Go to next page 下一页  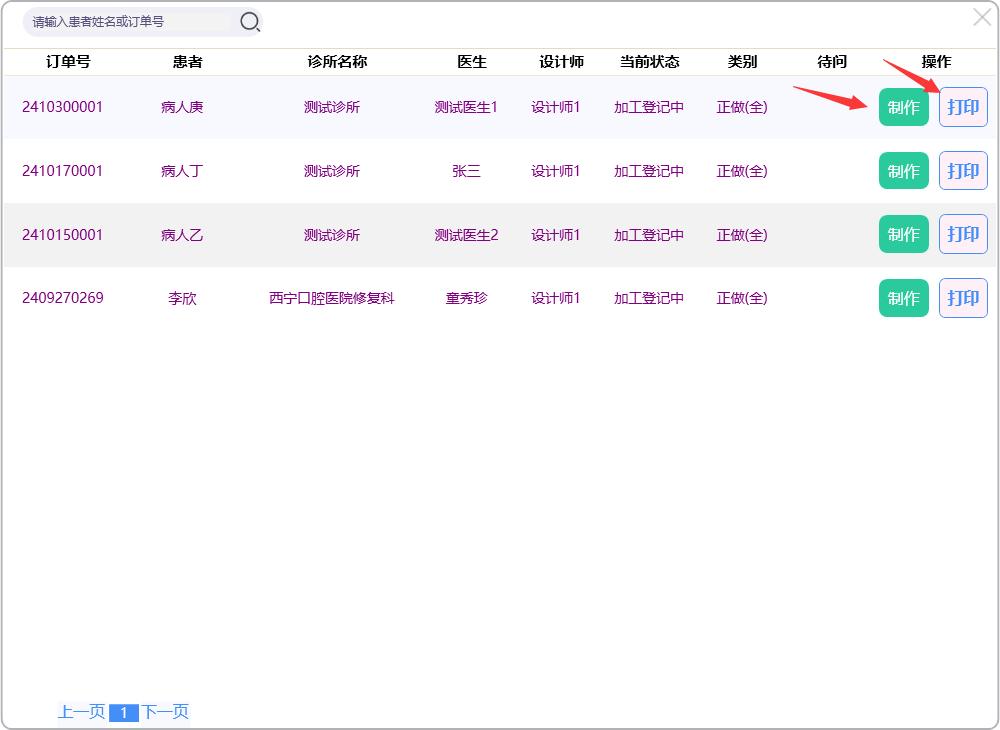[165, 712]
